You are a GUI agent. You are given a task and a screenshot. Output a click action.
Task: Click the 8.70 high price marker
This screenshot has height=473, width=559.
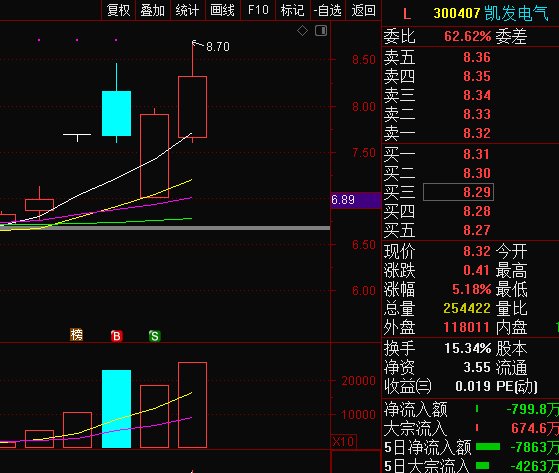click(218, 47)
